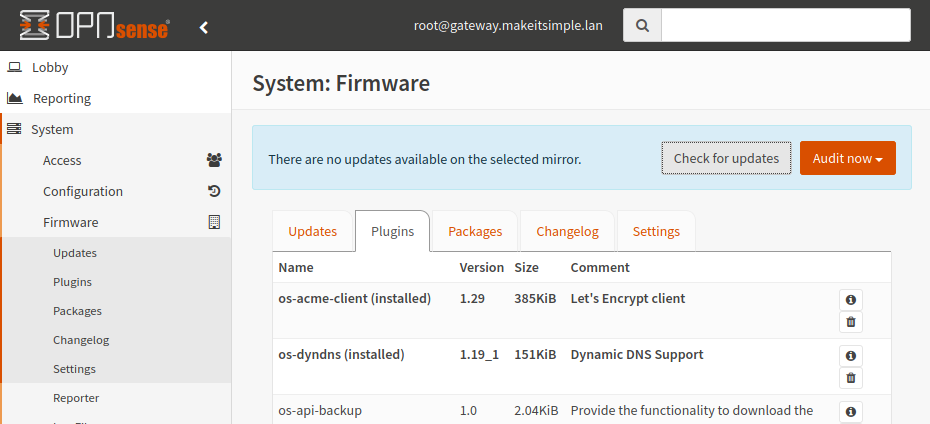The image size is (930, 424).
Task: Collapse the System menu section
Action: 51,129
